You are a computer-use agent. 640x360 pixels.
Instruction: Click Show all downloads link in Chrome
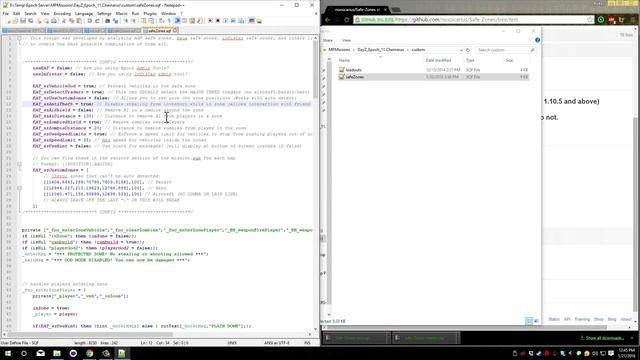[604, 338]
